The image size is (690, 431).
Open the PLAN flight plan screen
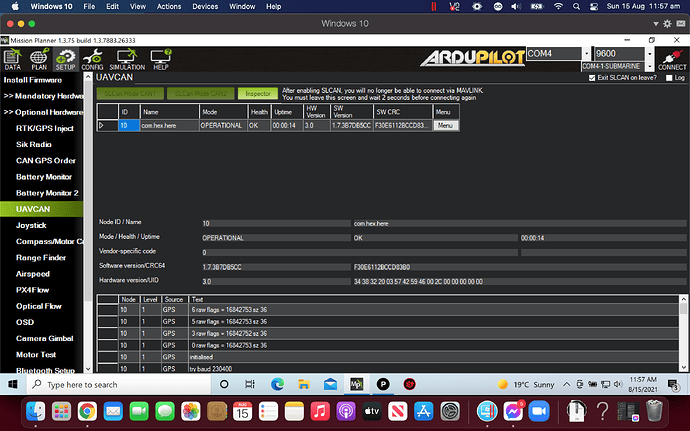(39, 59)
